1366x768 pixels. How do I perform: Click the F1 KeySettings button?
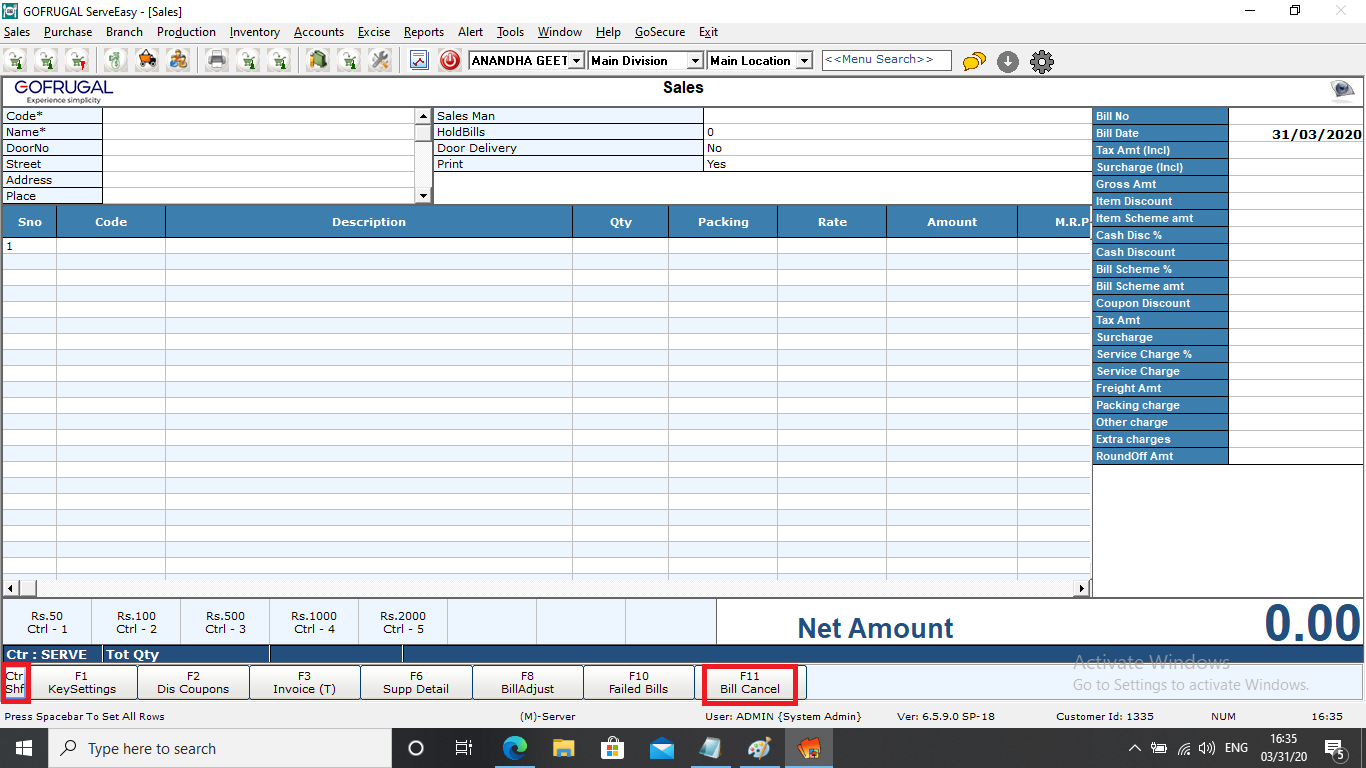(82, 683)
